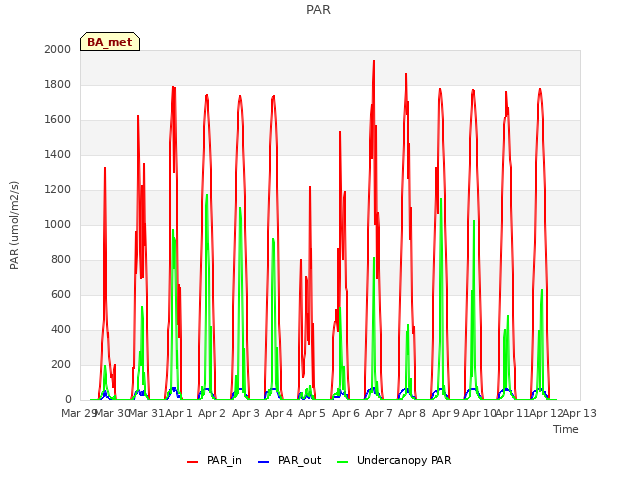Select the PAR_out legend label
Viewport: 640px width, 480px height.
tap(300, 460)
